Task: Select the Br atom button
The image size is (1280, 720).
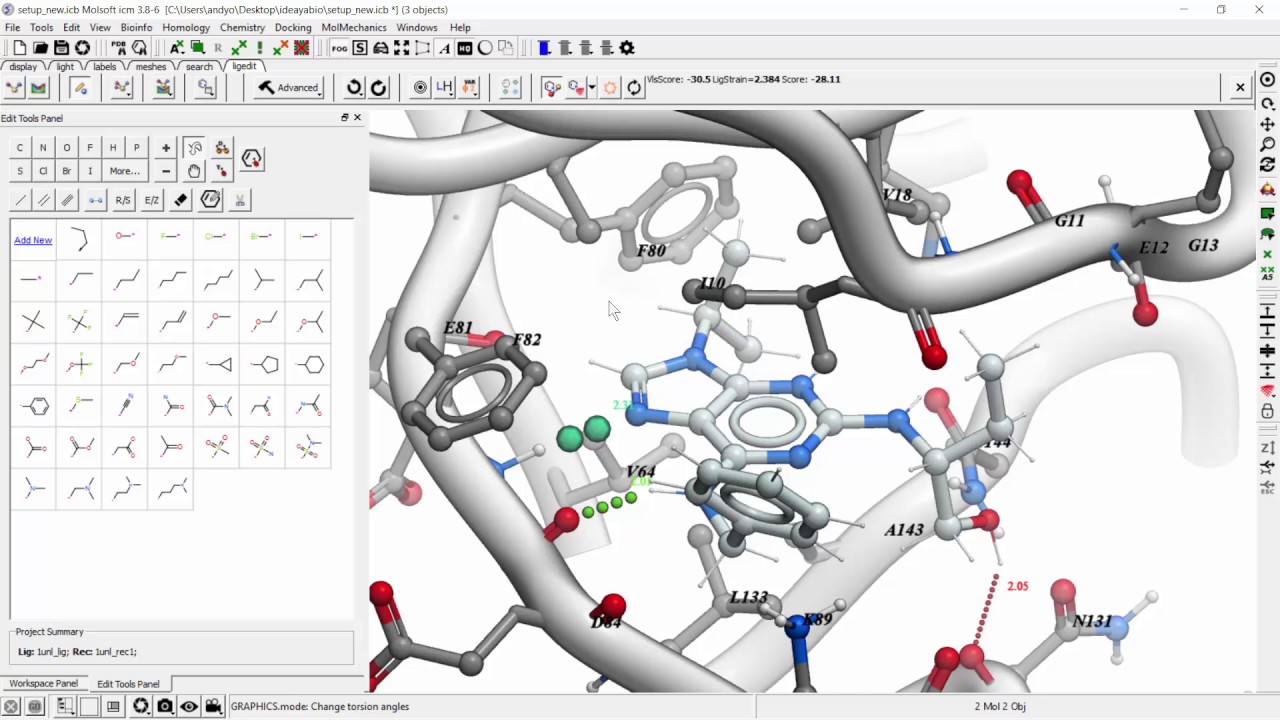Action: (67, 171)
